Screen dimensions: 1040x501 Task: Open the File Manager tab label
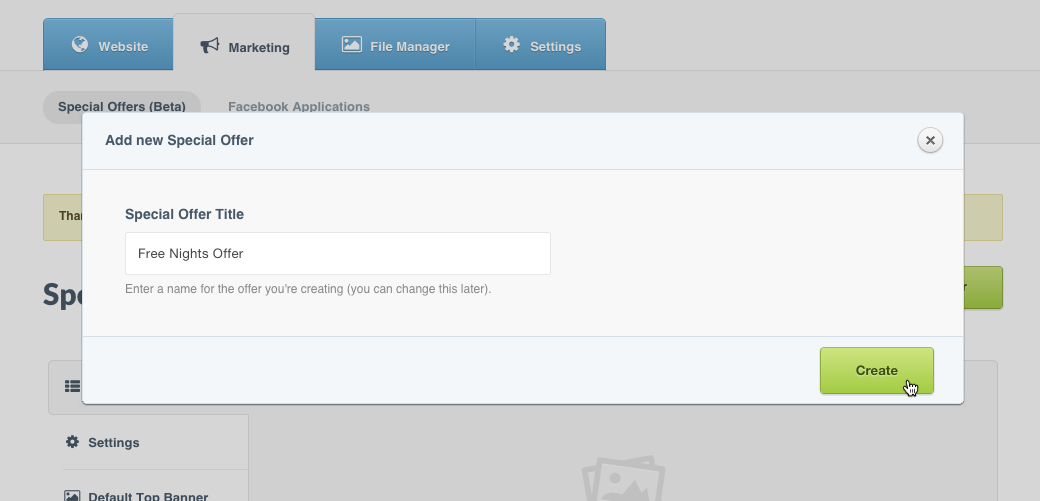click(x=410, y=47)
